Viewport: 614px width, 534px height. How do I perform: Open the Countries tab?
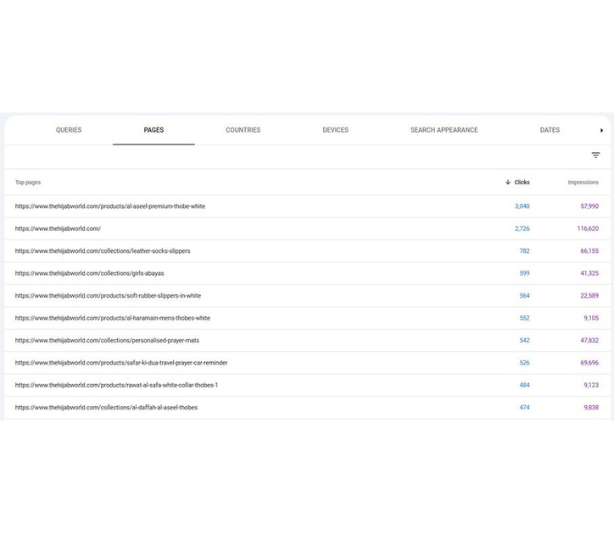tap(242, 130)
